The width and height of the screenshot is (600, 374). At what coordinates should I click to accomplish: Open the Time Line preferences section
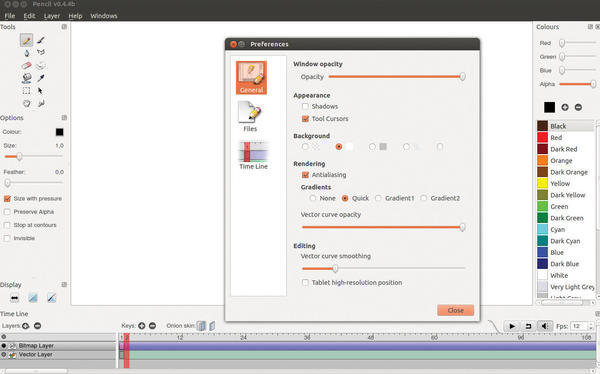pyautogui.click(x=253, y=155)
